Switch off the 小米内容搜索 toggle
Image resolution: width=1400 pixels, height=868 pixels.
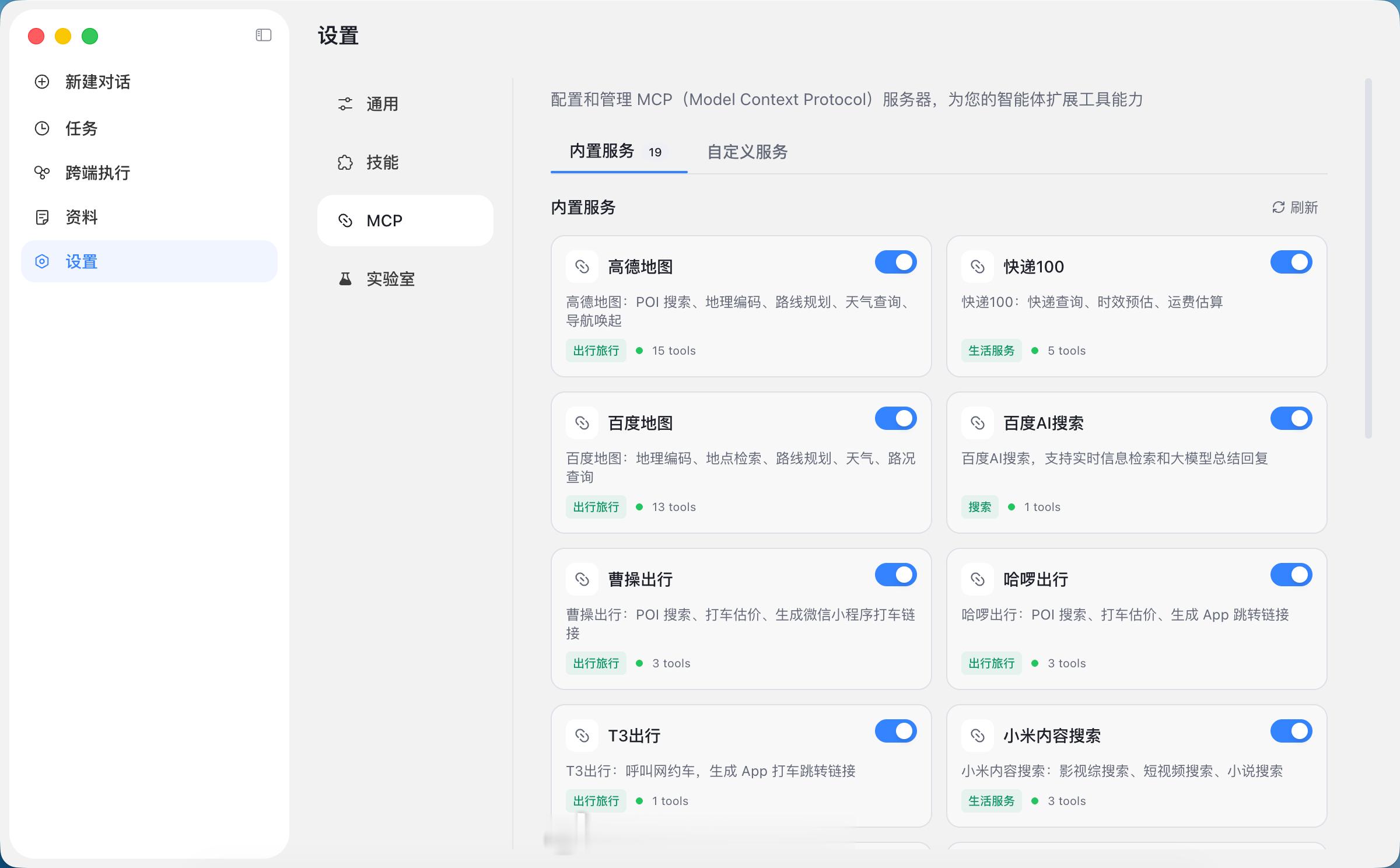click(1291, 731)
